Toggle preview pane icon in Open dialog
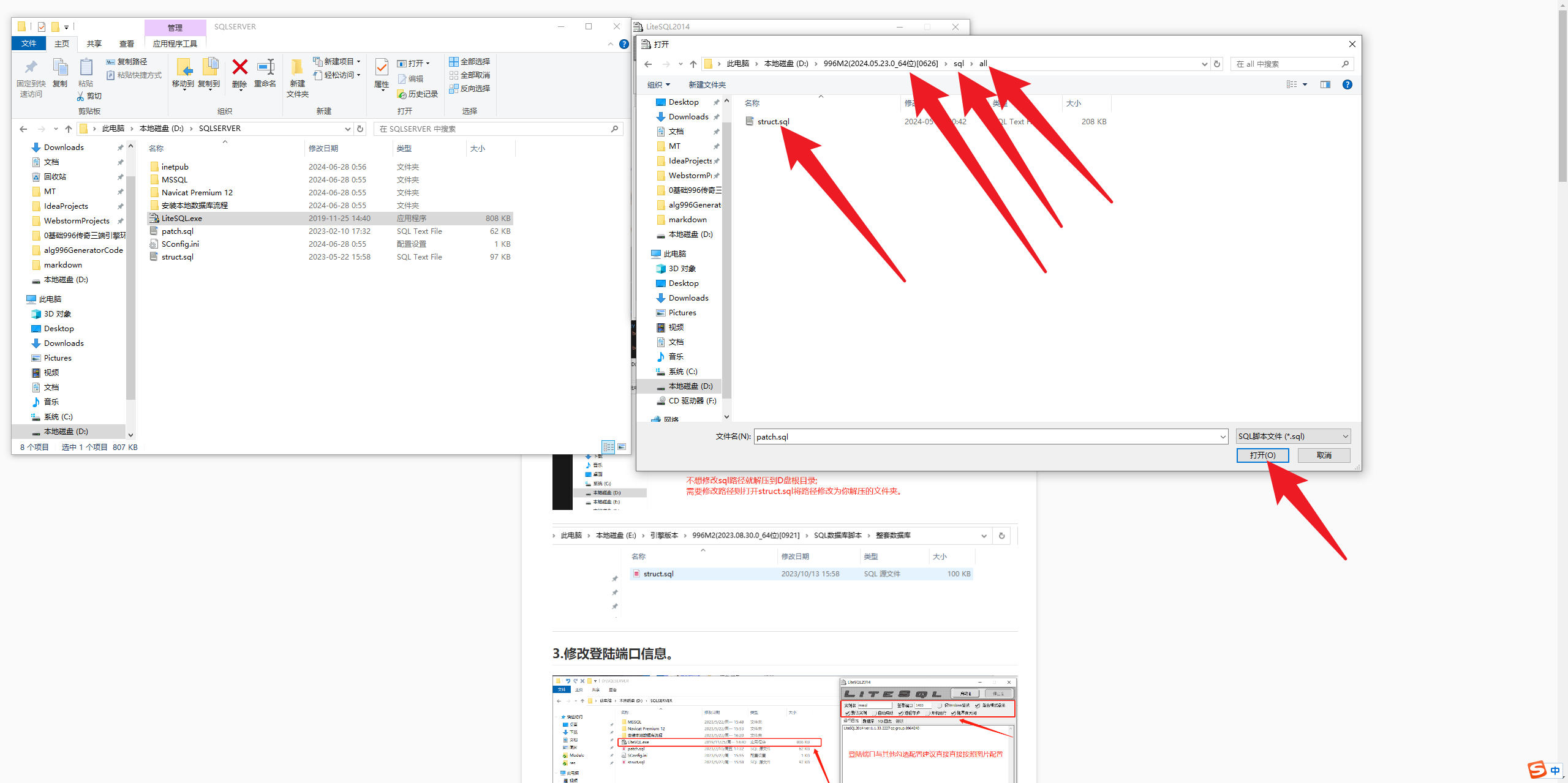 (1325, 84)
